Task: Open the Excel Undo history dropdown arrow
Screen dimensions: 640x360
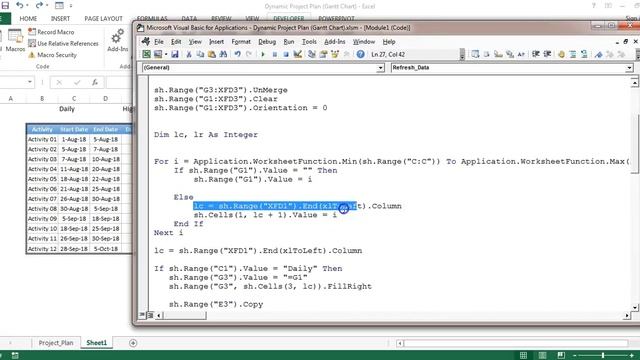Action: tap(27, 6)
